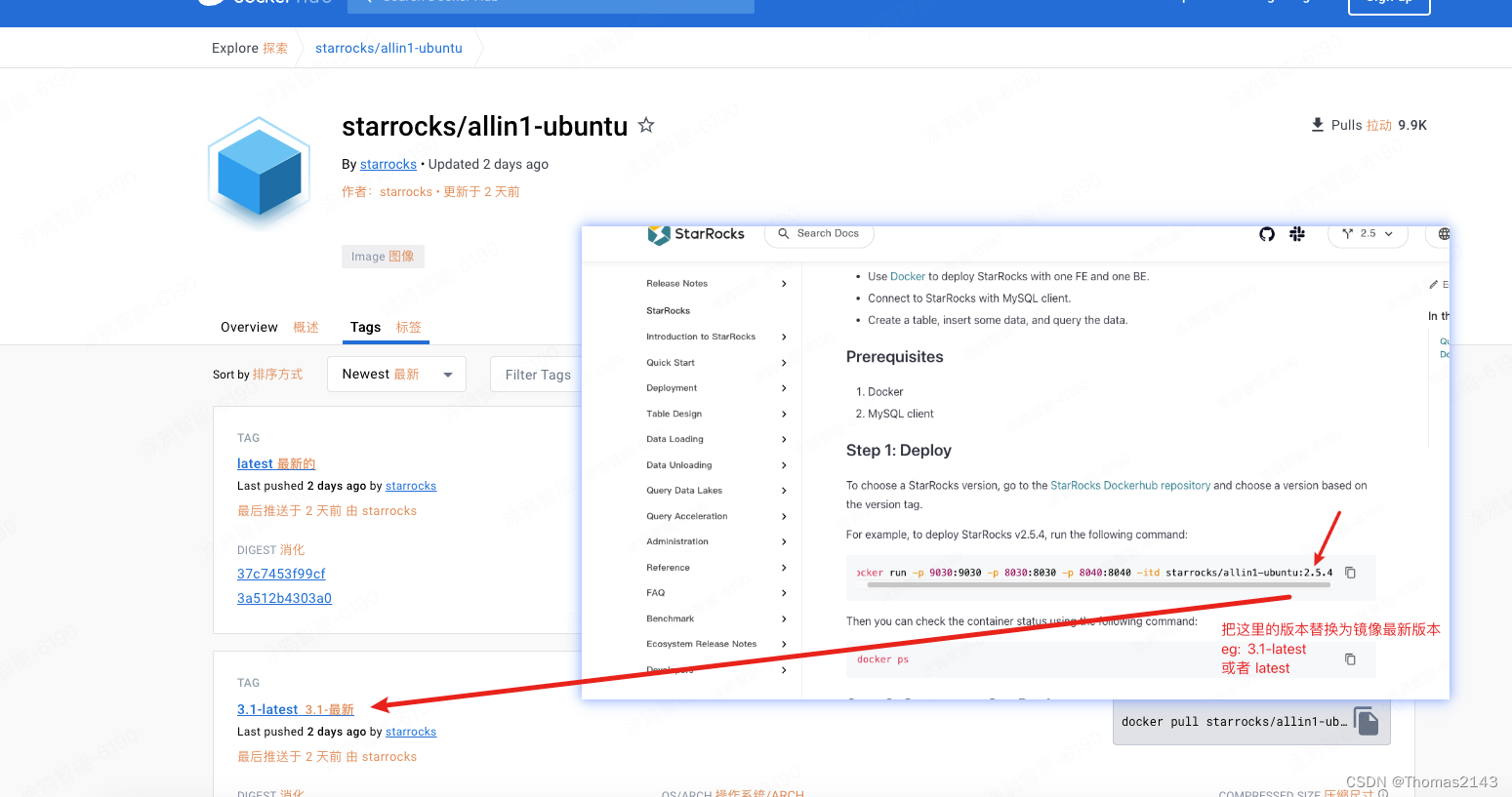Copy the docker run command in docs
The width and height of the screenshot is (1512, 797).
[1351, 573]
